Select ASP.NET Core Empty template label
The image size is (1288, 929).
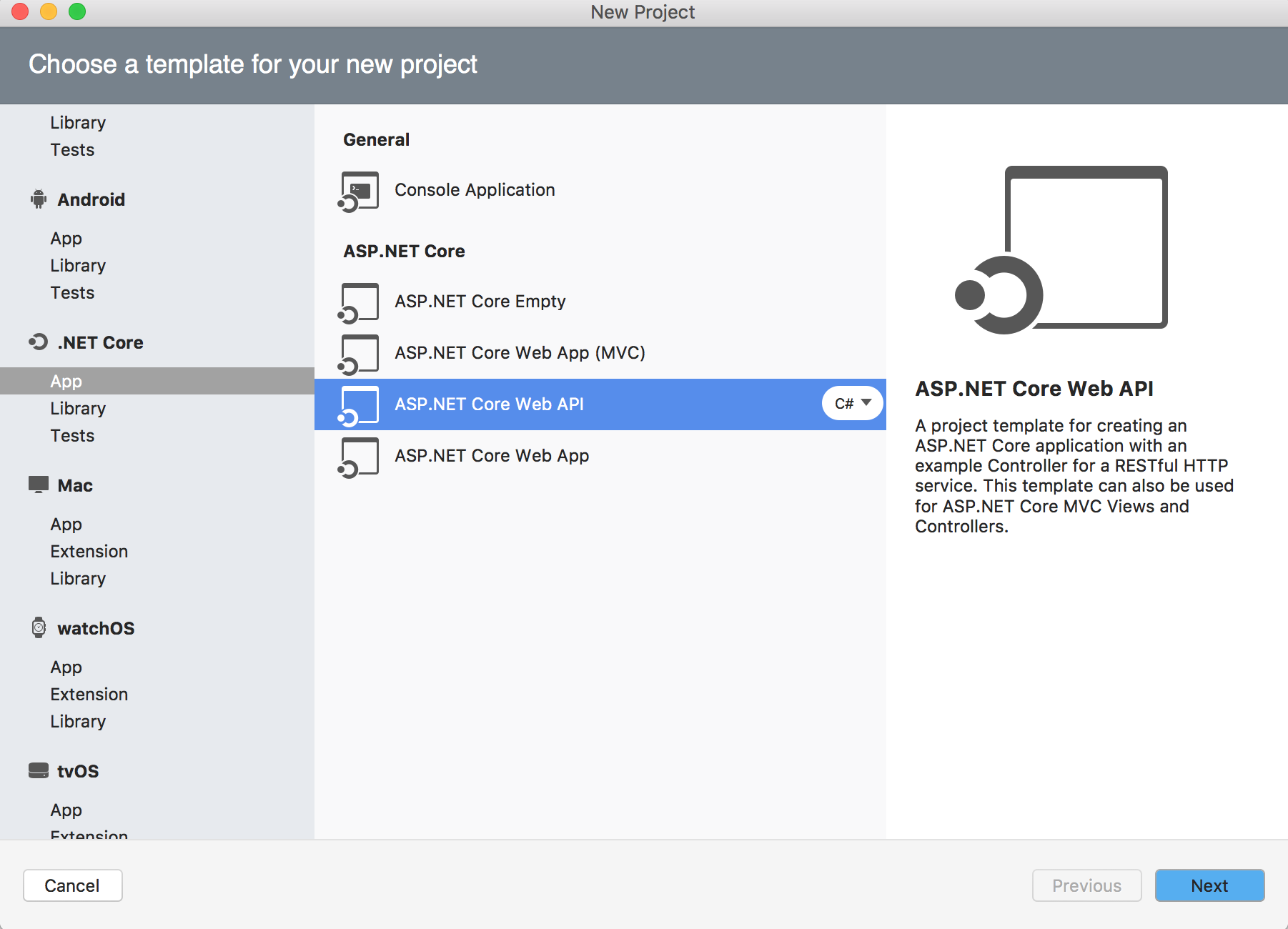click(480, 302)
